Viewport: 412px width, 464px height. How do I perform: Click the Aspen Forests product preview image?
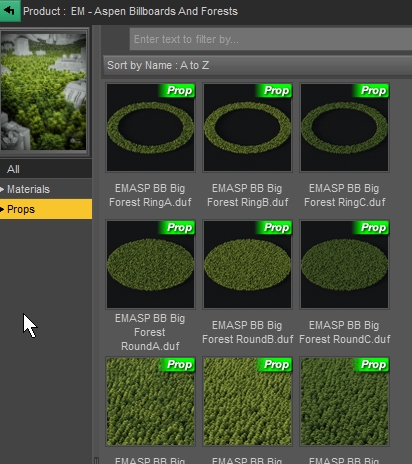click(x=43, y=91)
